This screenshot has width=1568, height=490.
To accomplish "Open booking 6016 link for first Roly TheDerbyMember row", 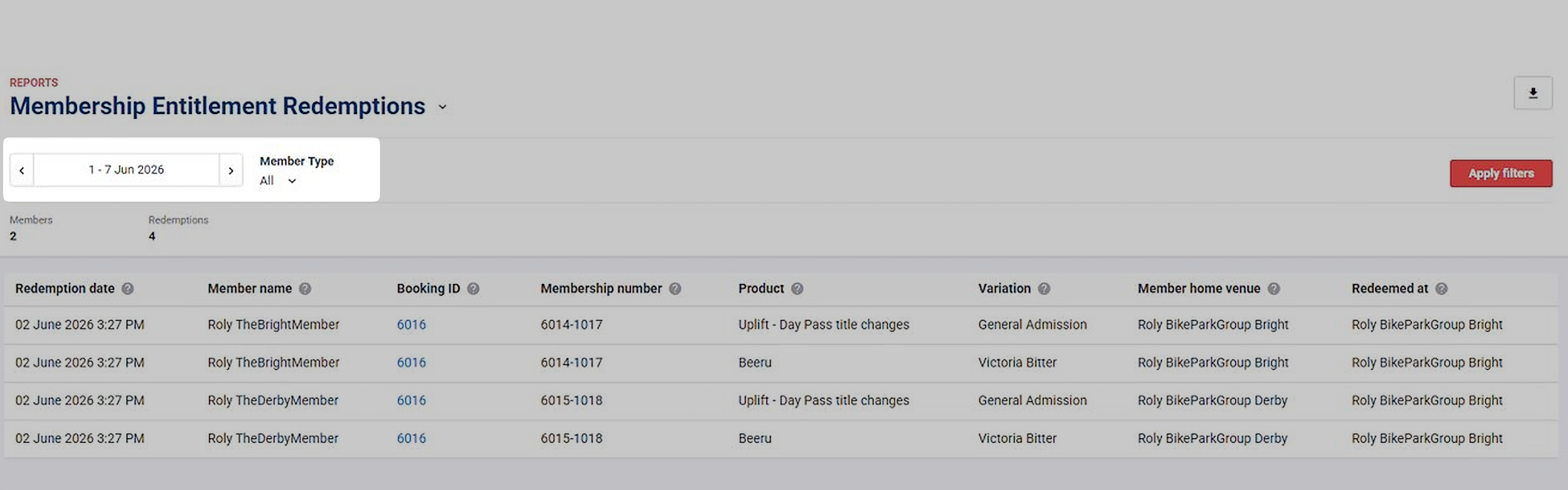I will [411, 401].
